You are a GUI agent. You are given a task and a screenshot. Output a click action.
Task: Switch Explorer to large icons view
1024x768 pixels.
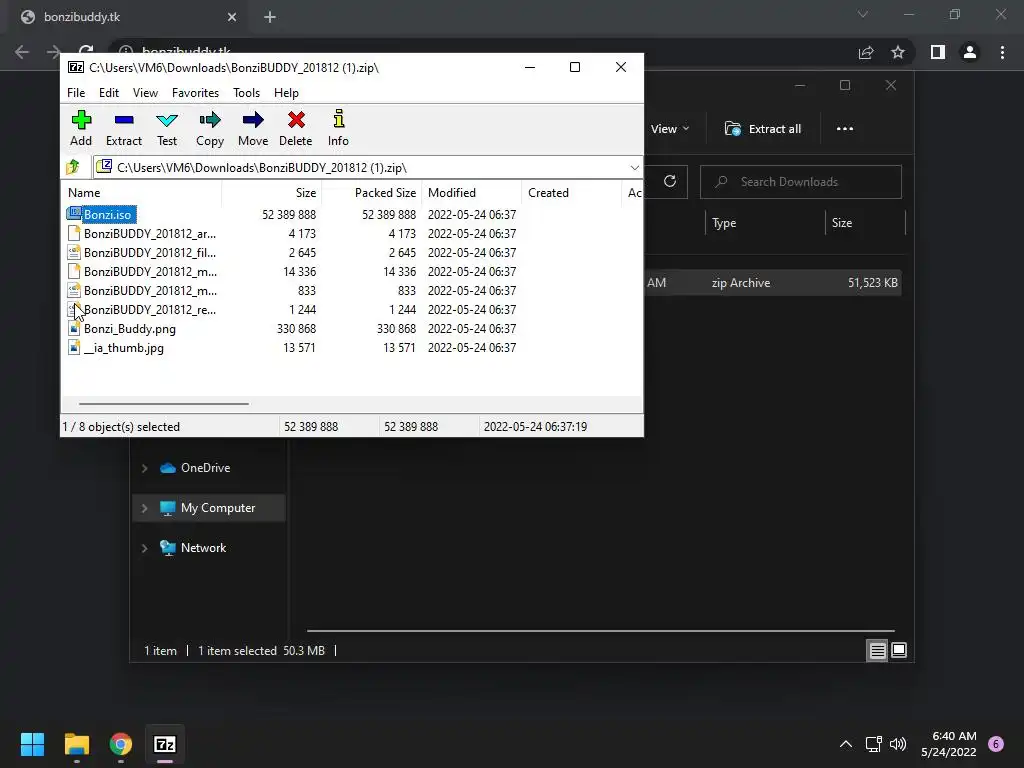(899, 650)
